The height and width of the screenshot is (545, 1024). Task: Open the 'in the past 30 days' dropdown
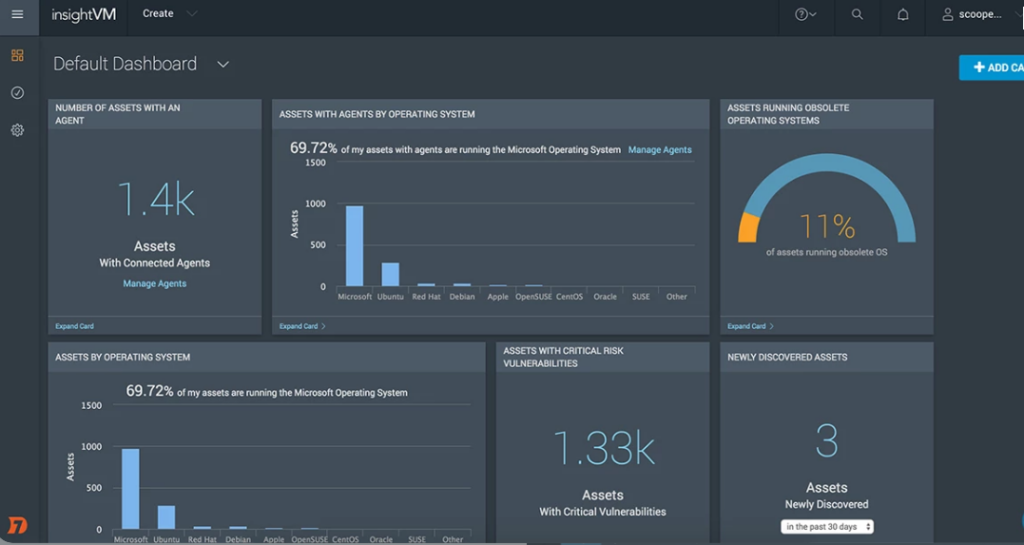coord(827,526)
